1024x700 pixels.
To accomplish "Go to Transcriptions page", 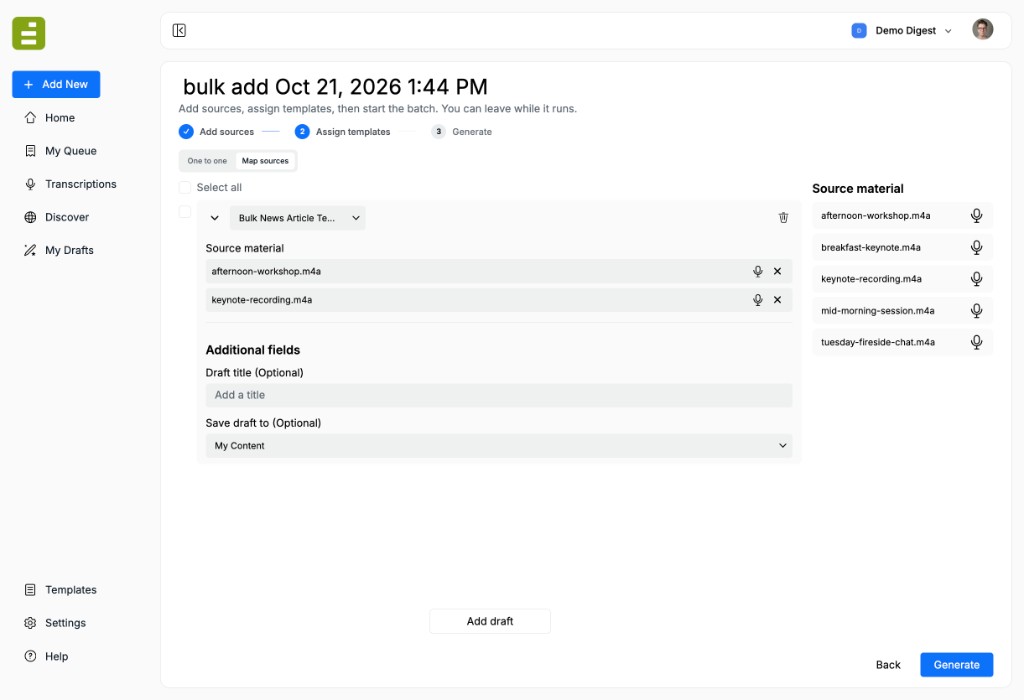I will (80, 184).
